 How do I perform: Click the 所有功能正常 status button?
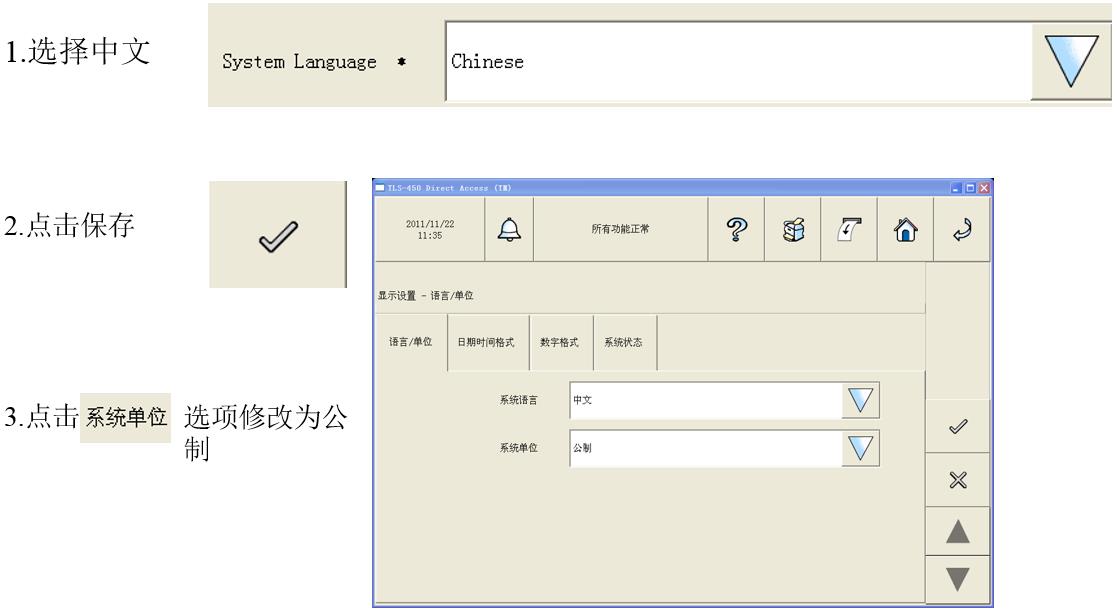click(621, 229)
